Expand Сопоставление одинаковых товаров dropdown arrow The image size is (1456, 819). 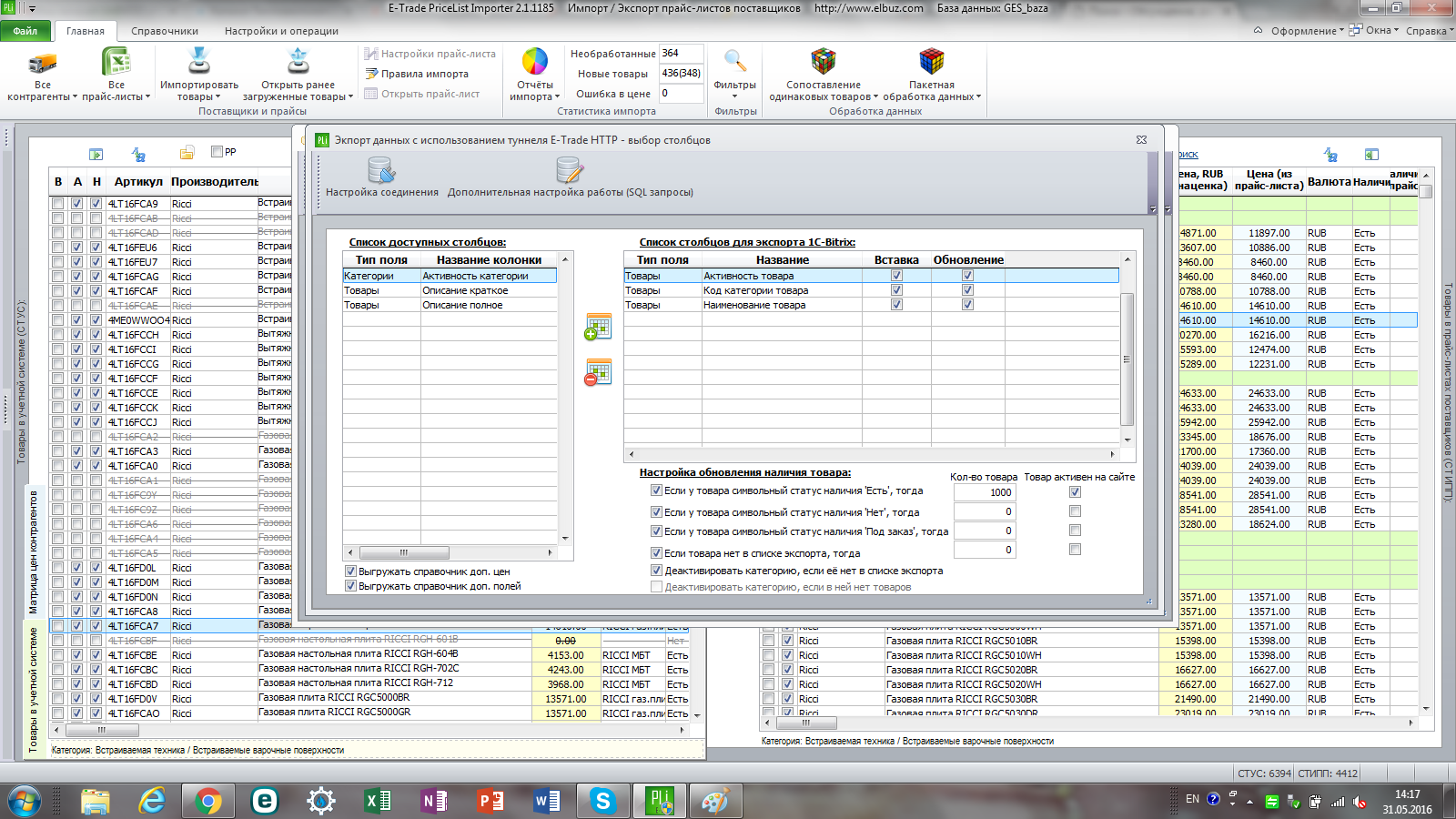[x=875, y=96]
